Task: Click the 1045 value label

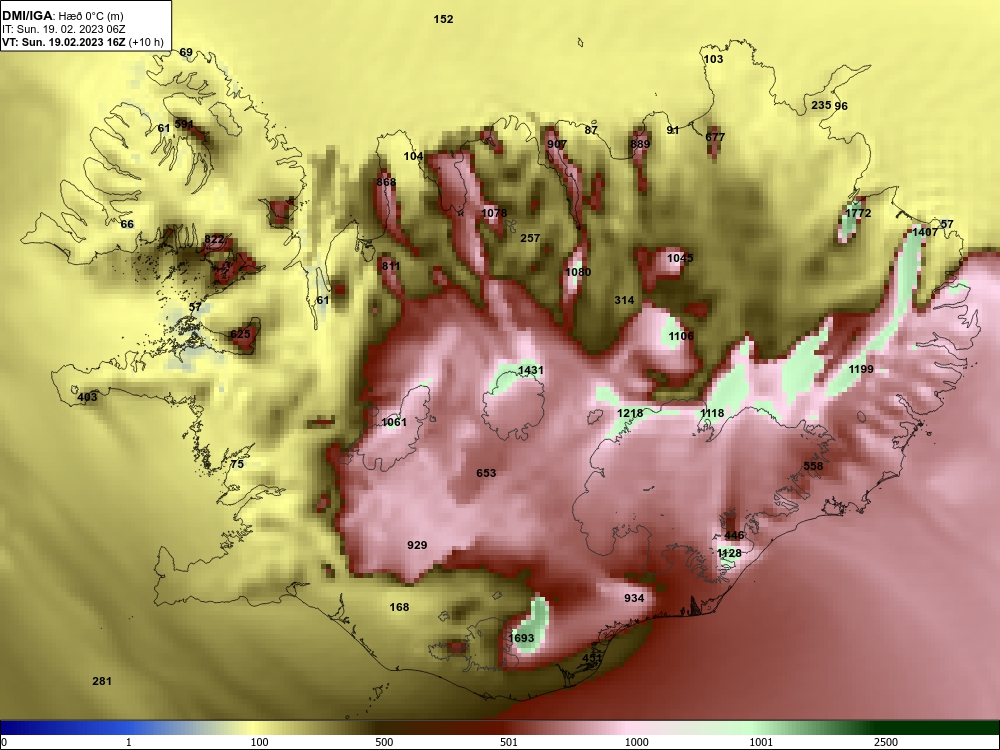Action: (x=680, y=258)
